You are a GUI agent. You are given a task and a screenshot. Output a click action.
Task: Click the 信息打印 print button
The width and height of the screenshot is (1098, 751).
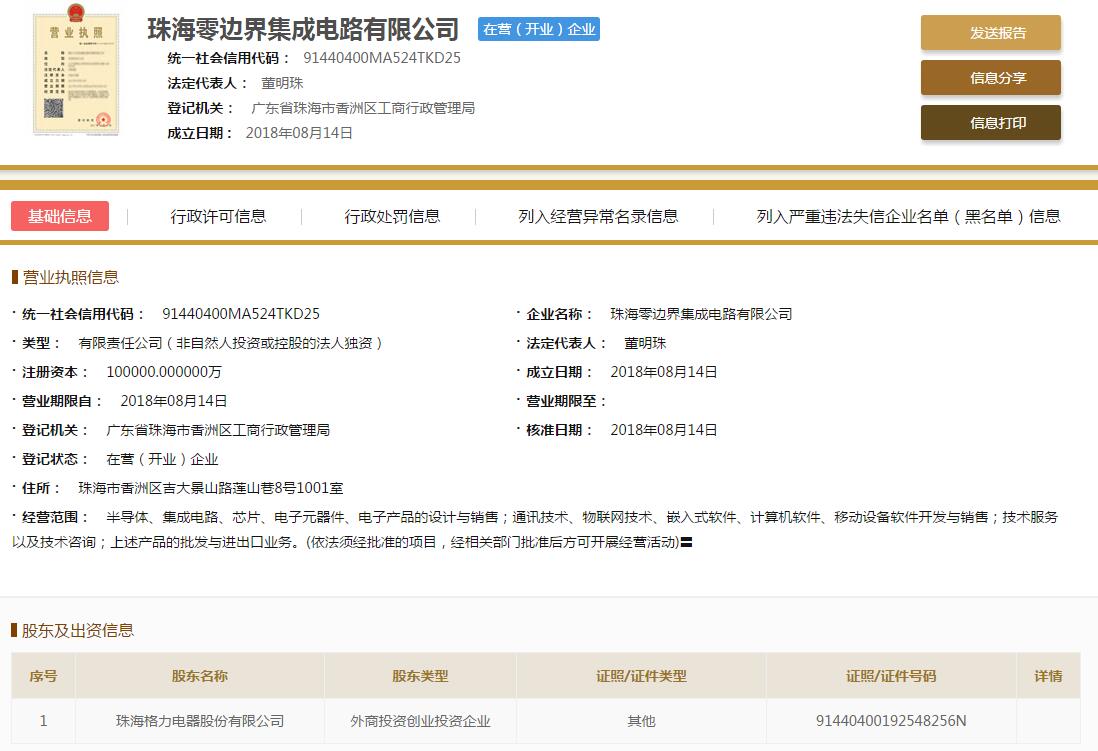990,123
